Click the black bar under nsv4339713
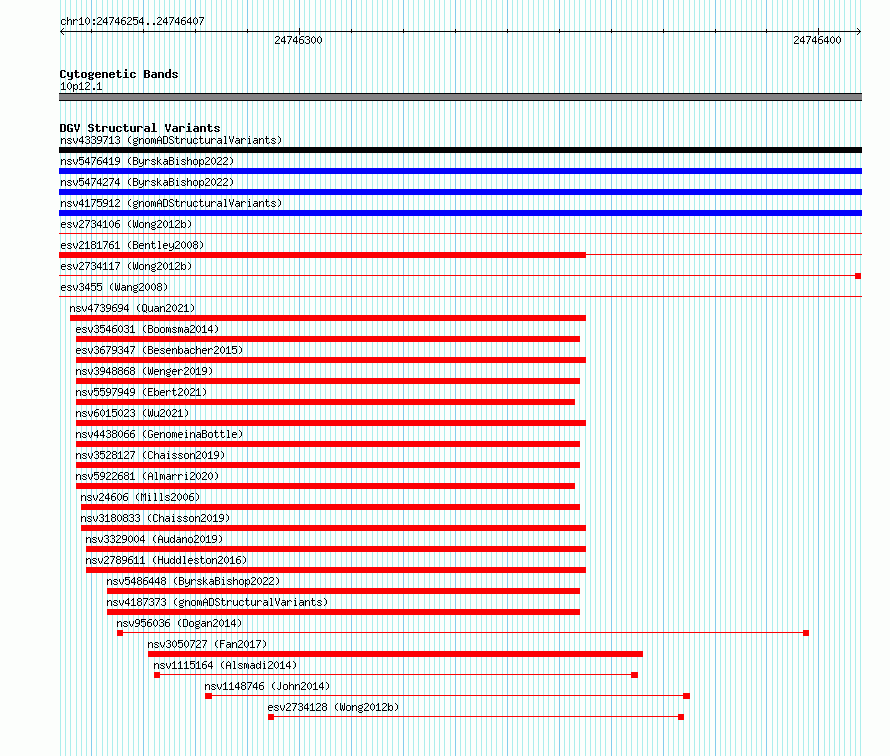 coord(460,150)
